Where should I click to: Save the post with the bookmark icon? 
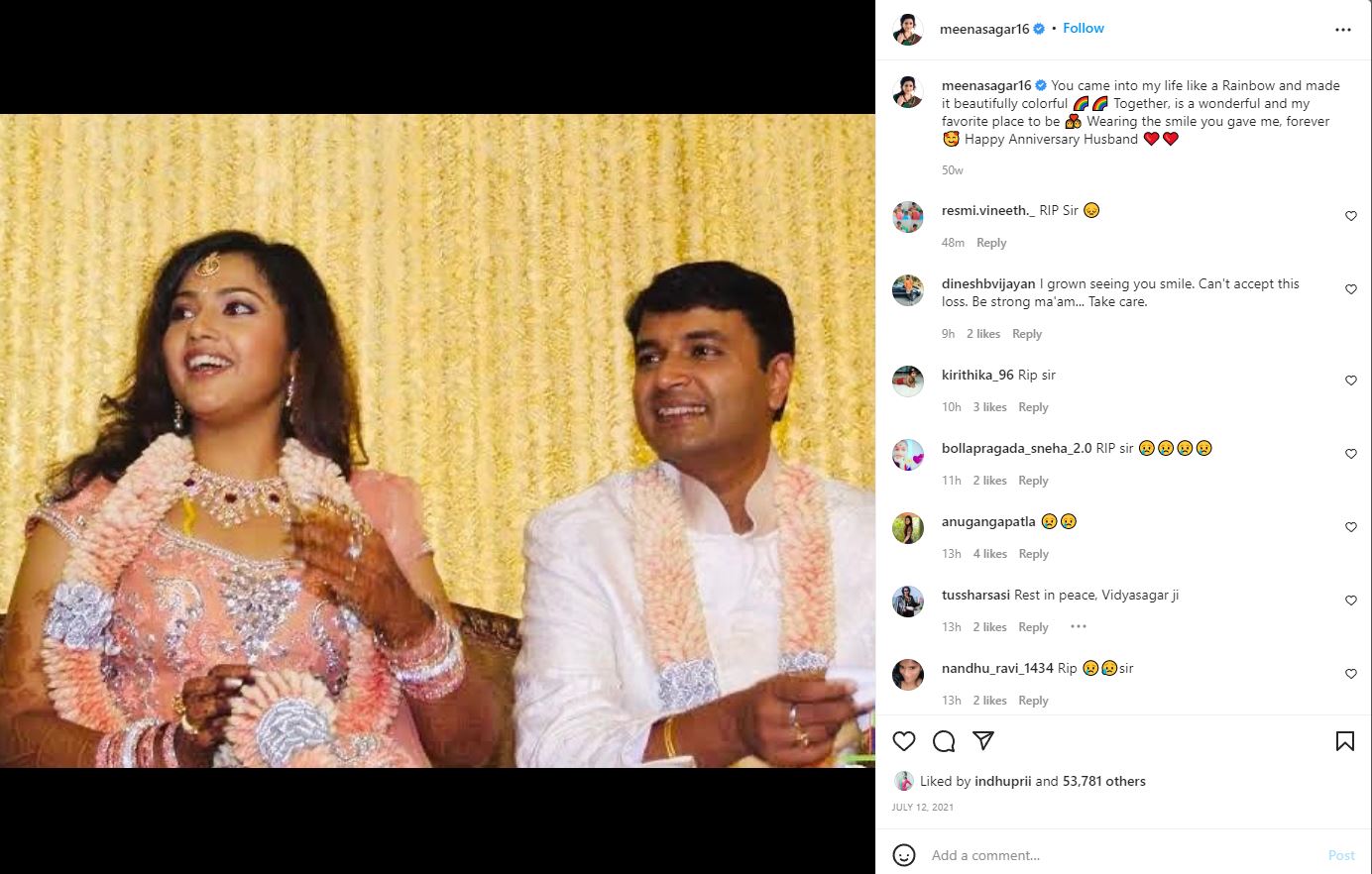[x=1344, y=740]
